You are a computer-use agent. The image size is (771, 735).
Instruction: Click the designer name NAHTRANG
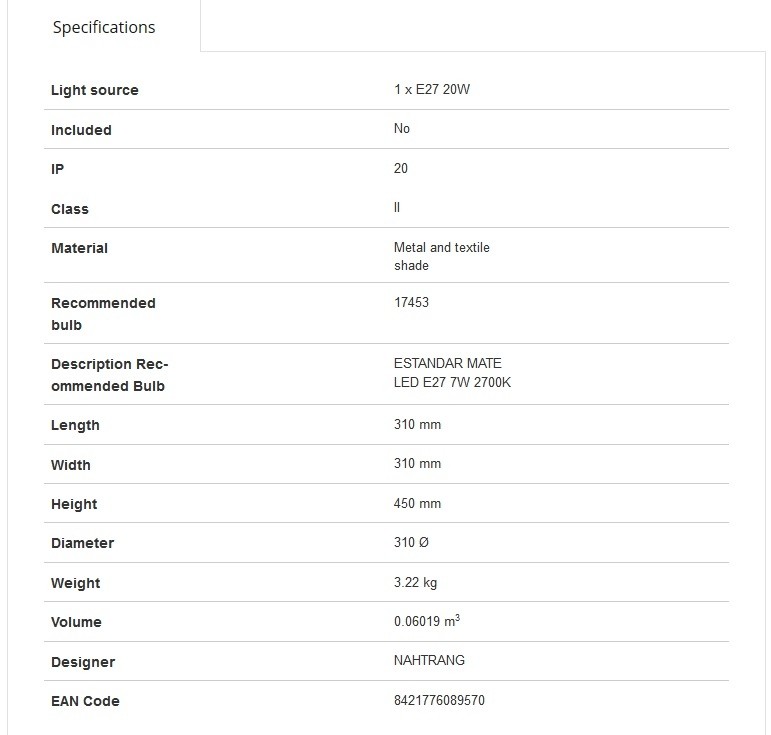coord(429,660)
